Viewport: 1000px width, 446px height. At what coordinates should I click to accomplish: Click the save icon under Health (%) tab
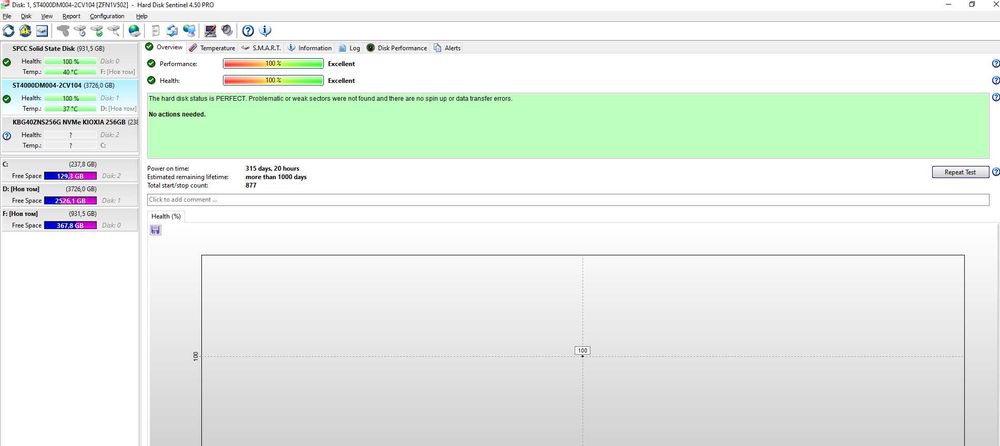(x=156, y=230)
